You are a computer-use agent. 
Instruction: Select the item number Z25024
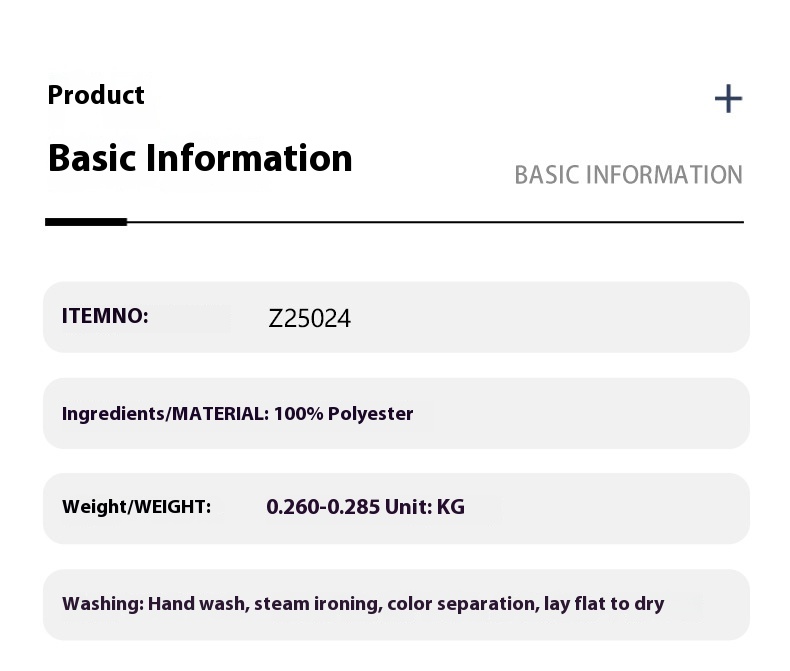coord(310,318)
